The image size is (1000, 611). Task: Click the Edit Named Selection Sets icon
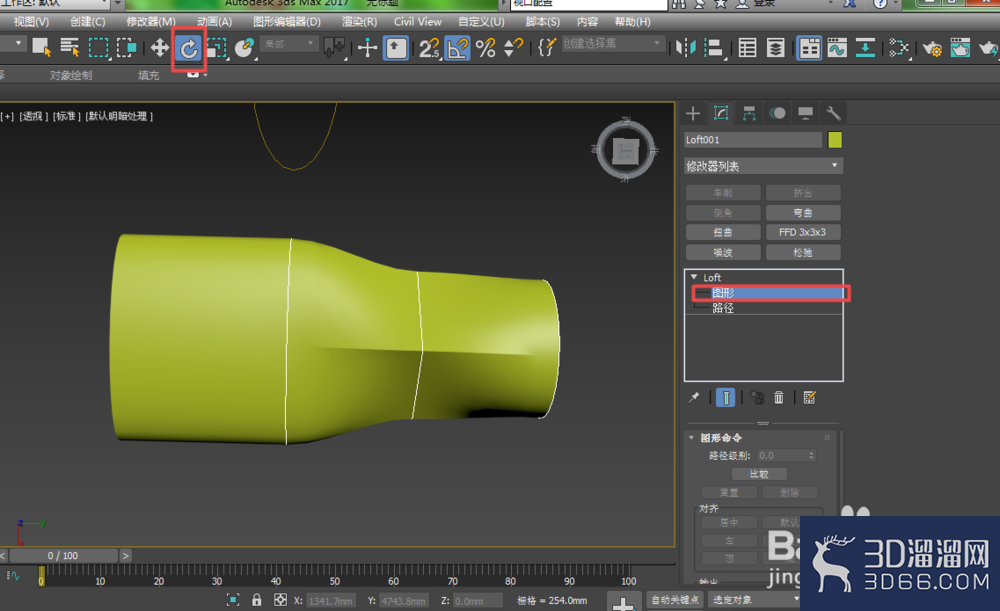[x=547, y=47]
